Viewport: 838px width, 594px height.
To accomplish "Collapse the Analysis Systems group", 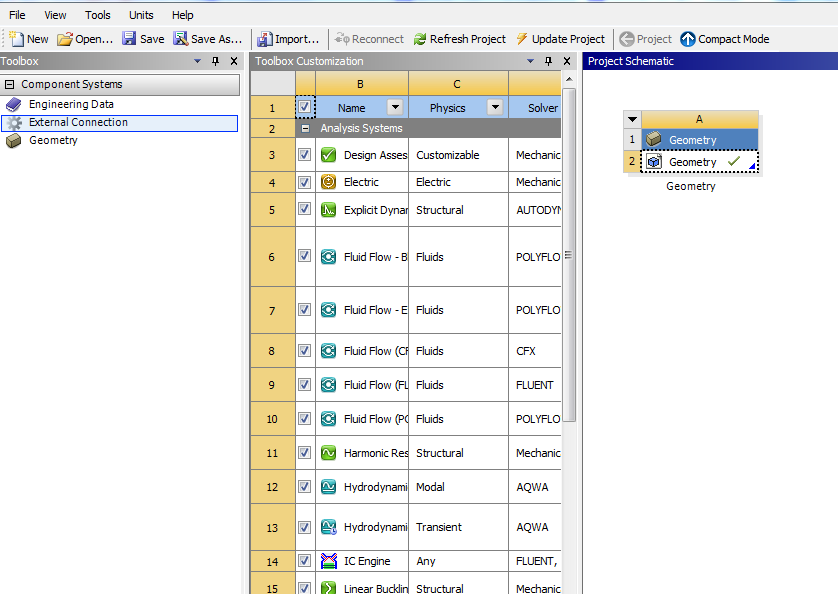I will click(x=305, y=128).
